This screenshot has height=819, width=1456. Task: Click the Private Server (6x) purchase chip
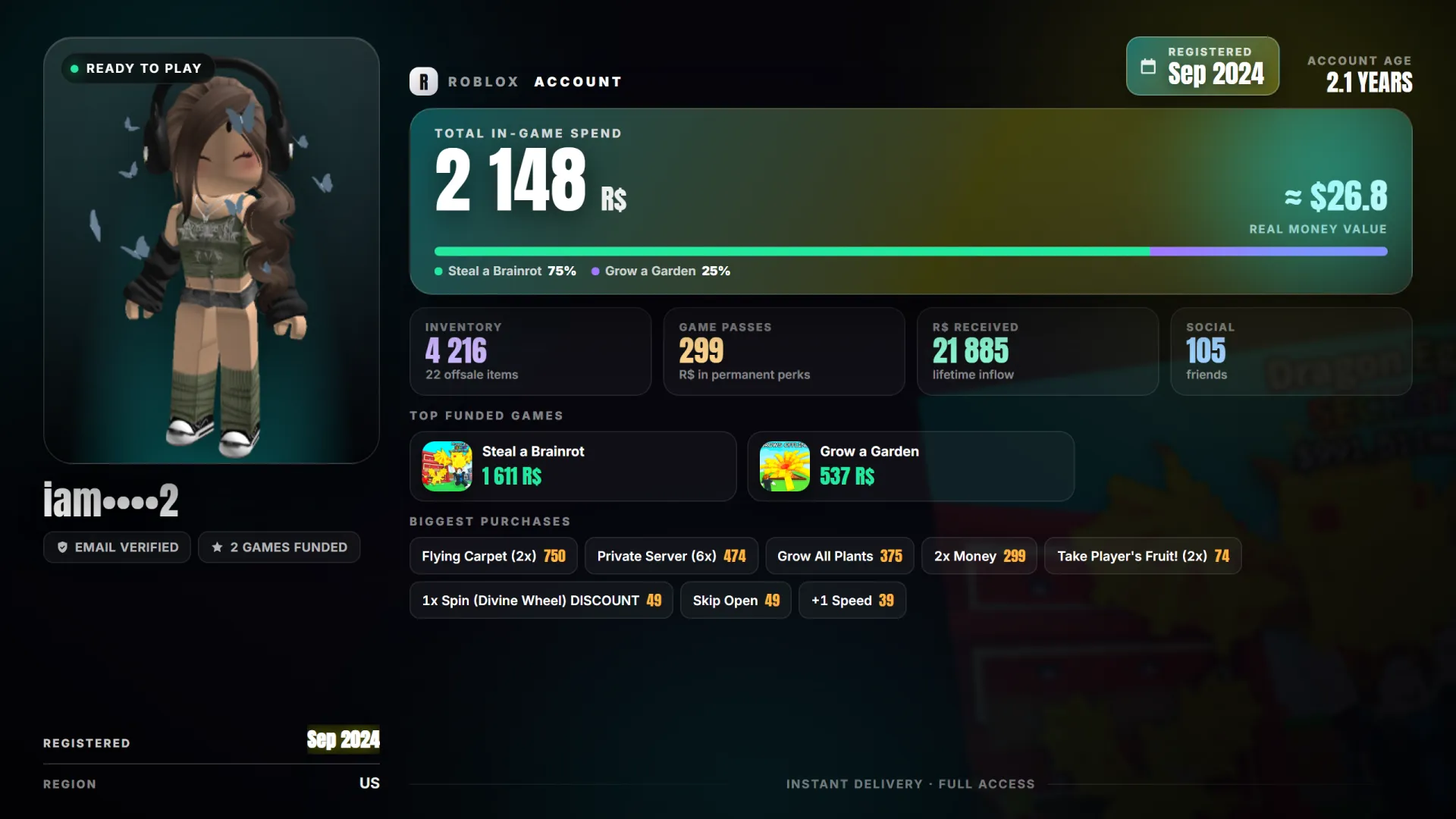click(x=671, y=556)
